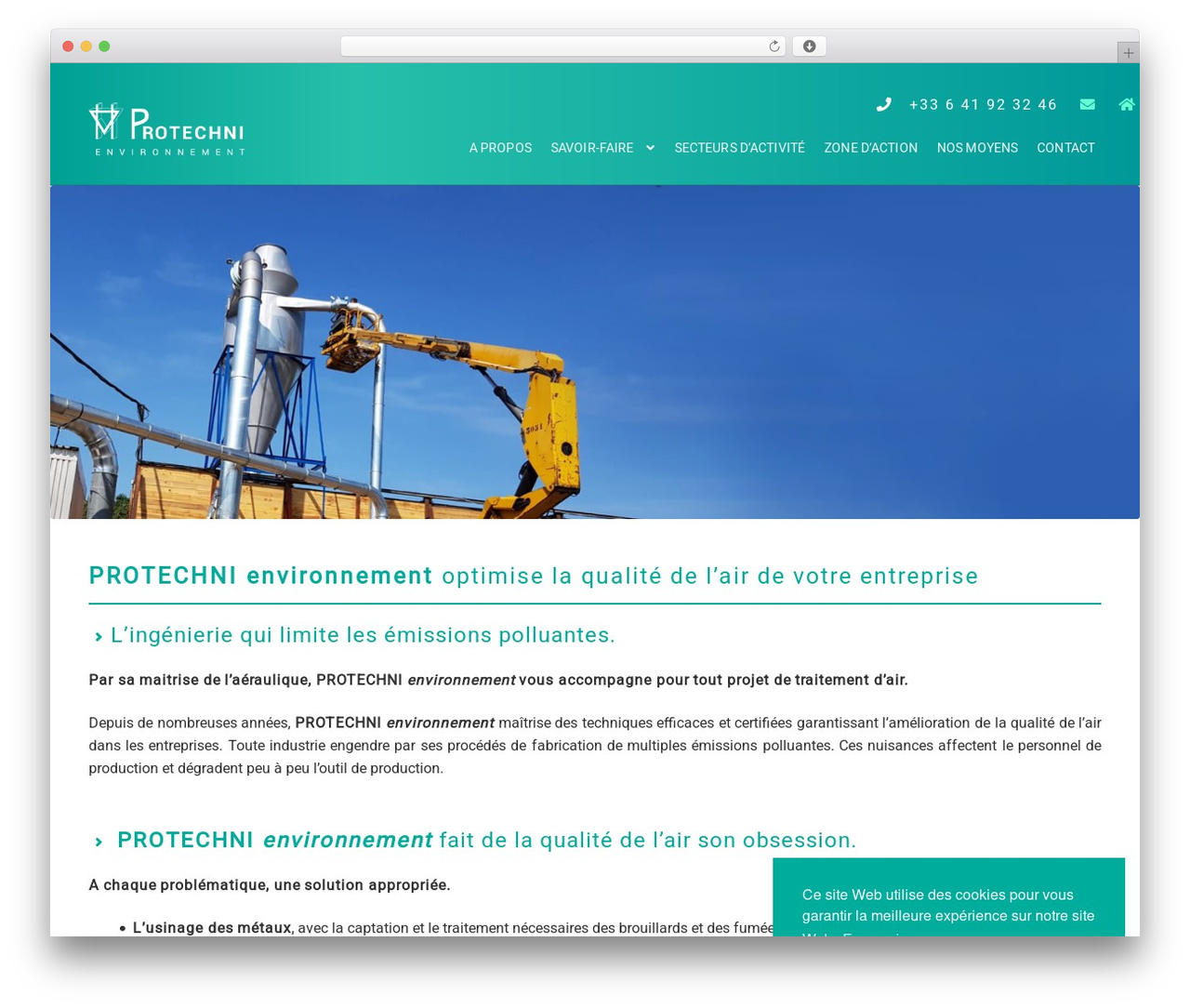
Task: Navigate to Nos Moyens
Action: coord(977,148)
